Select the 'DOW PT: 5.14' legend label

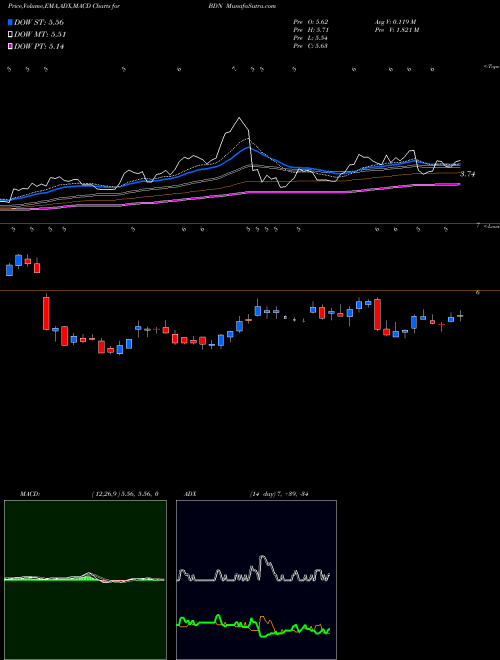point(39,47)
